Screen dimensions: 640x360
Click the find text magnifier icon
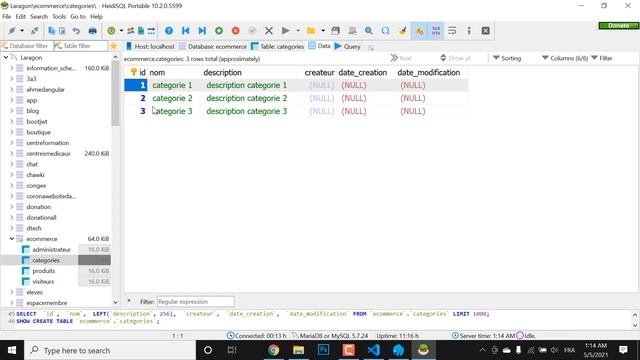[x=369, y=31]
